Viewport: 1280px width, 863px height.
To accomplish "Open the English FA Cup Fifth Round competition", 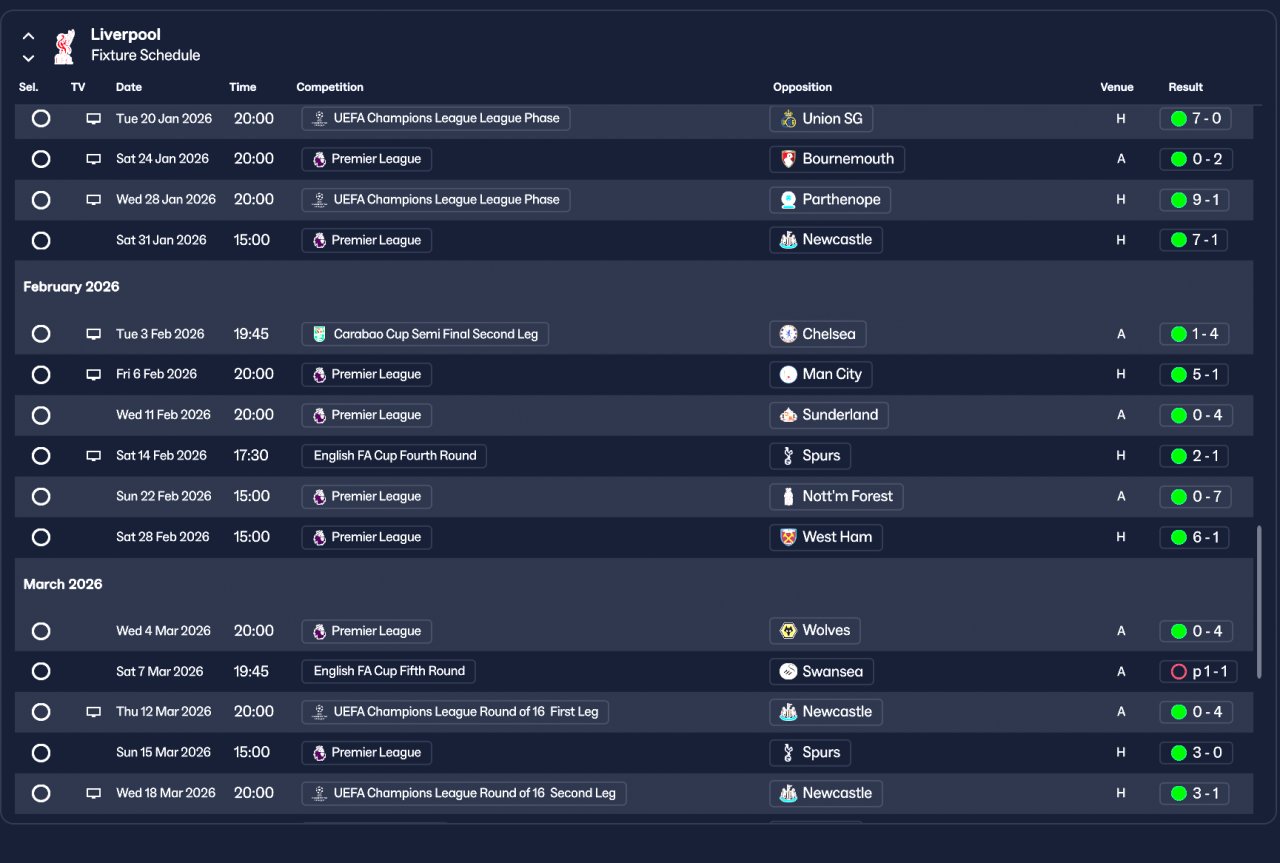I will (x=389, y=672).
